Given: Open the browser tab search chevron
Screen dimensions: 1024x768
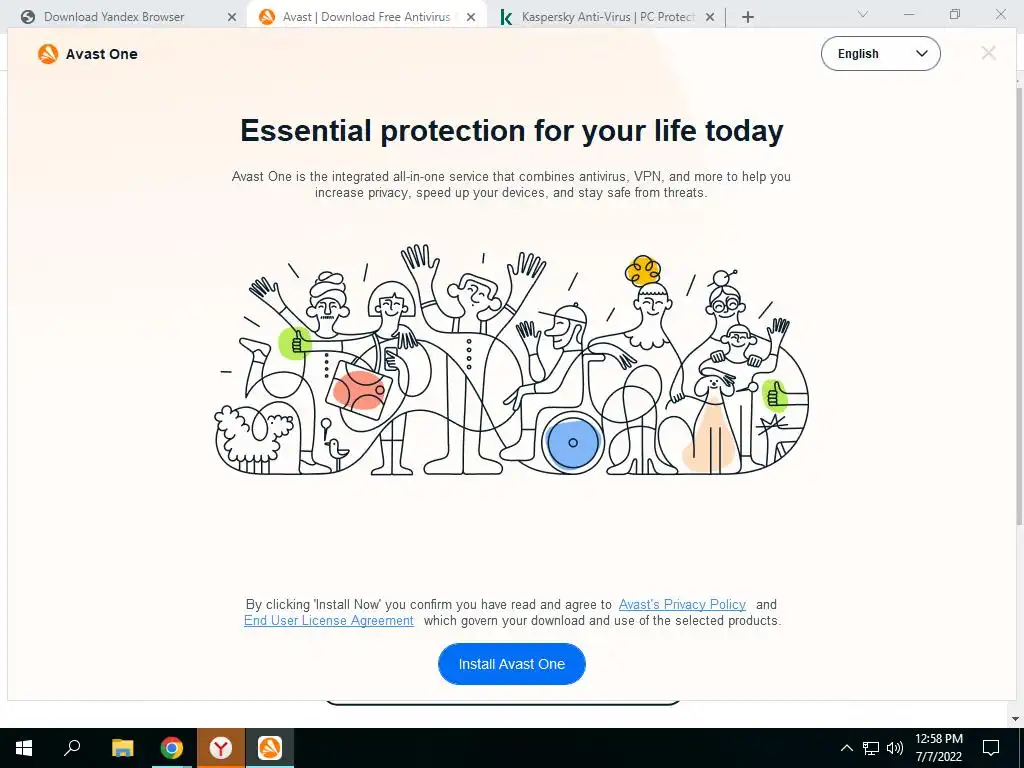Looking at the screenshot, I should click(863, 14).
